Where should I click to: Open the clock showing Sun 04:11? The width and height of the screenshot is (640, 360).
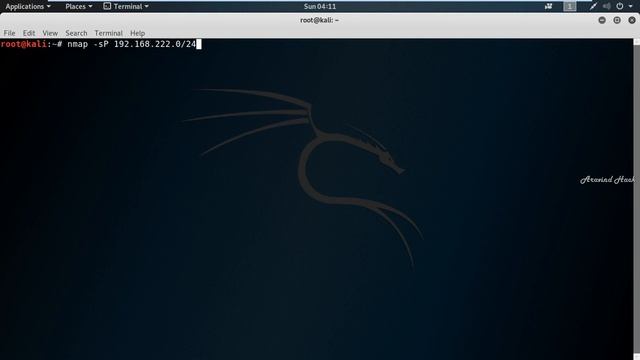(320, 6)
